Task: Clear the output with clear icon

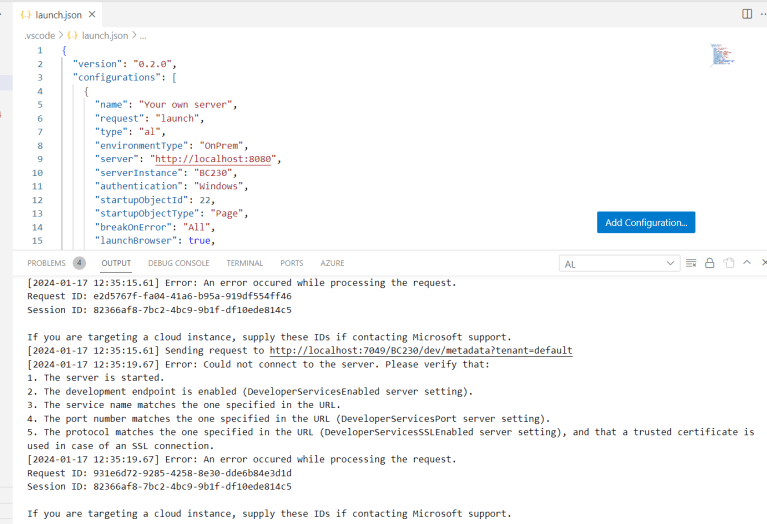Action: coord(691,263)
